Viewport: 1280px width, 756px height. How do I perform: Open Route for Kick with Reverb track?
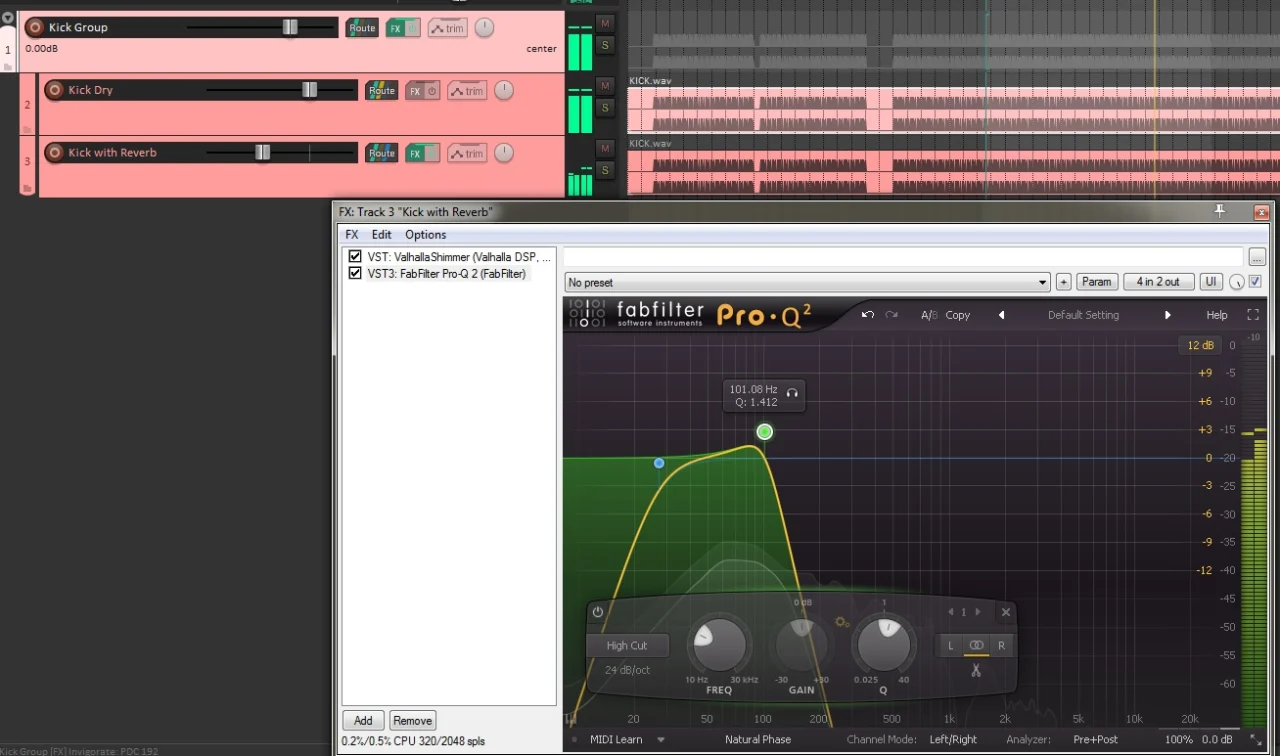[381, 153]
